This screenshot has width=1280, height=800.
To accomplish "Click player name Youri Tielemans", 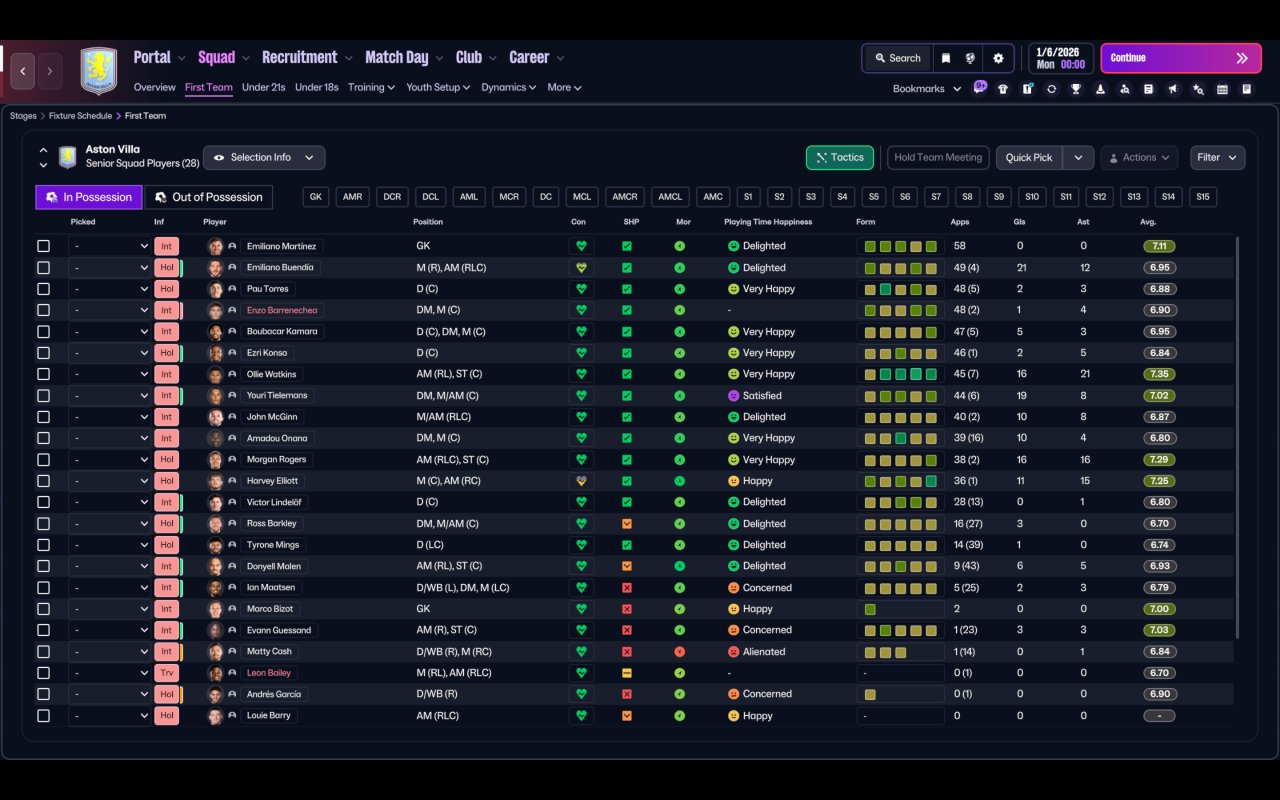I will pos(277,396).
